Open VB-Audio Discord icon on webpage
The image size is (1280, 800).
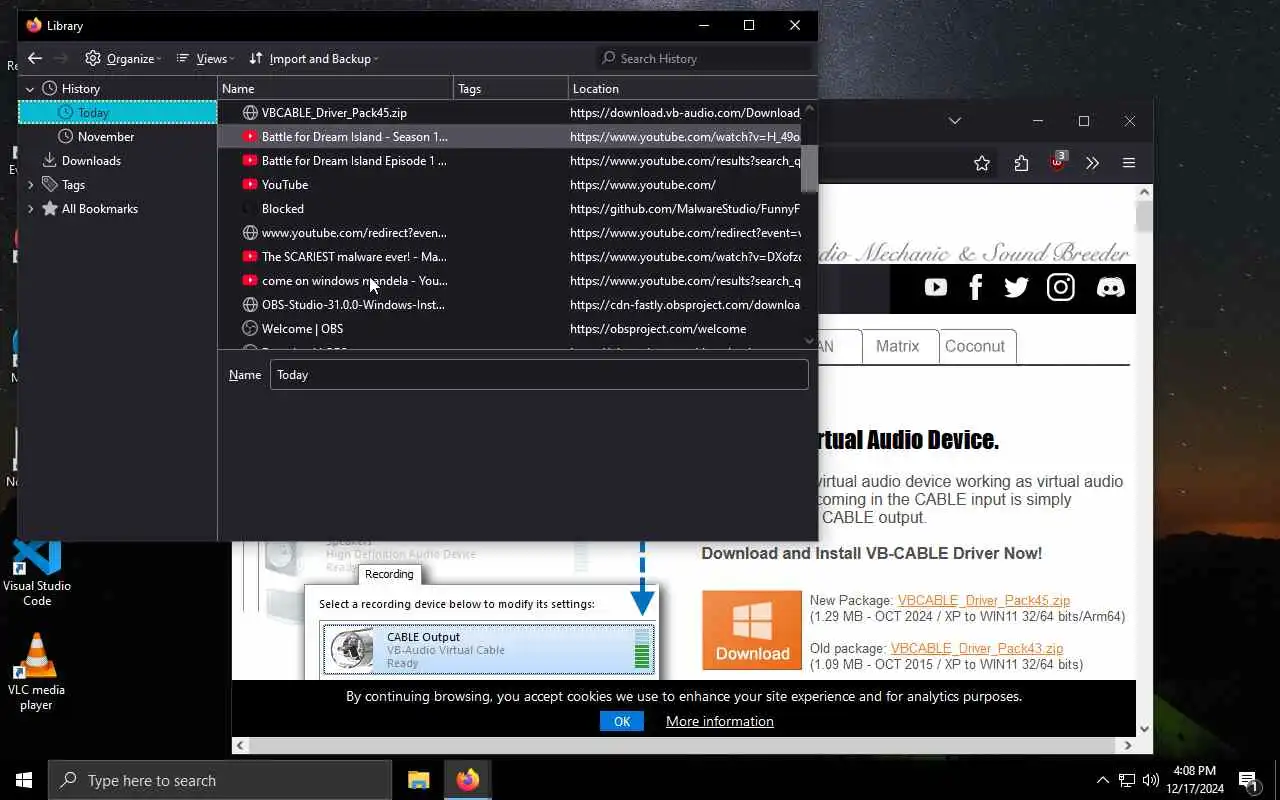1111,288
